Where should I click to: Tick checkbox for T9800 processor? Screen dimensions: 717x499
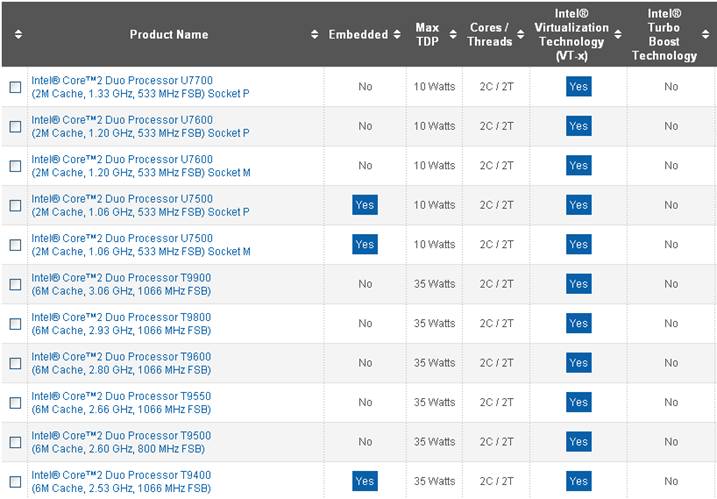15,324
